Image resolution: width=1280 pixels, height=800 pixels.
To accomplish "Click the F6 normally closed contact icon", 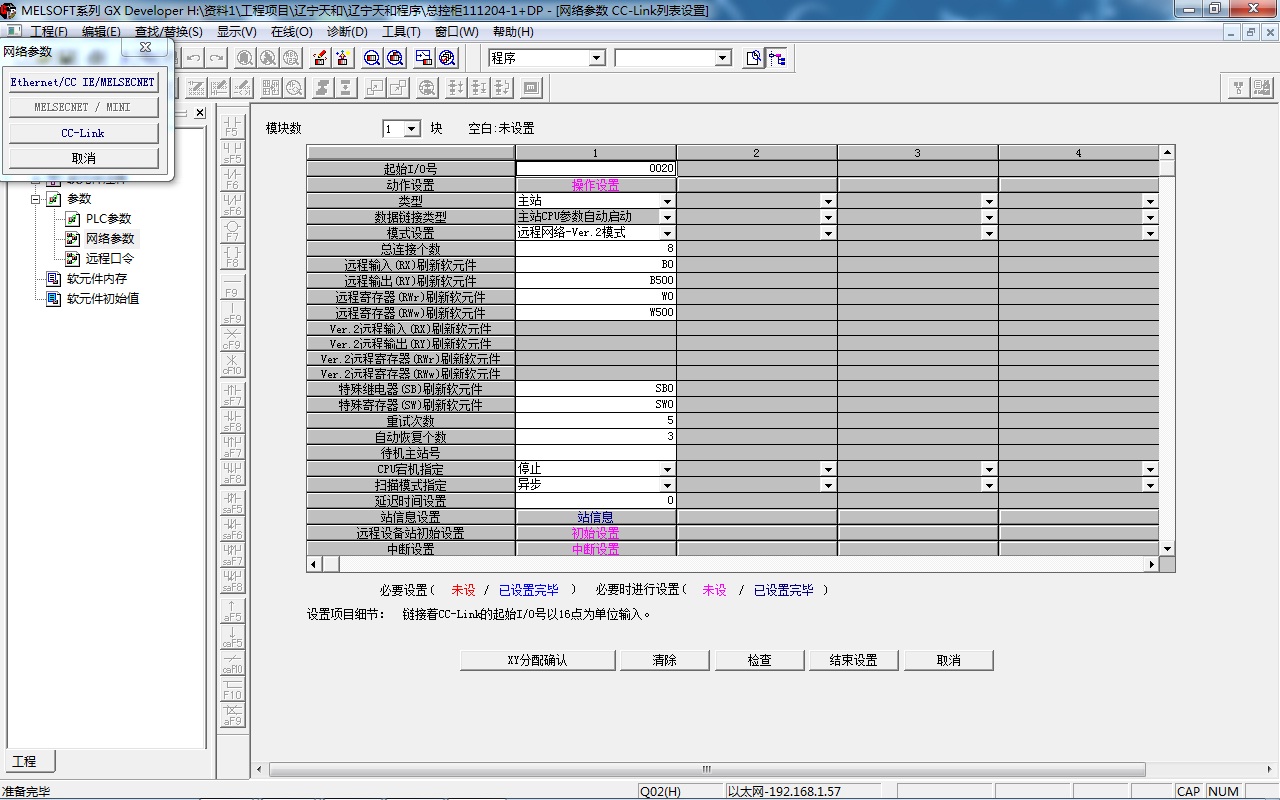I will click(x=232, y=179).
